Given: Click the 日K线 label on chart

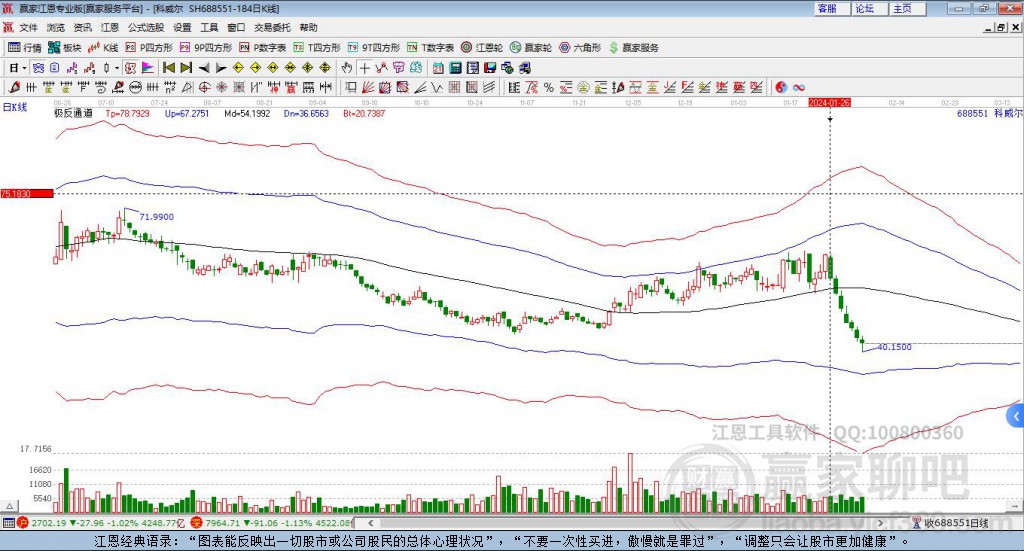Looking at the screenshot, I should [x=15, y=107].
